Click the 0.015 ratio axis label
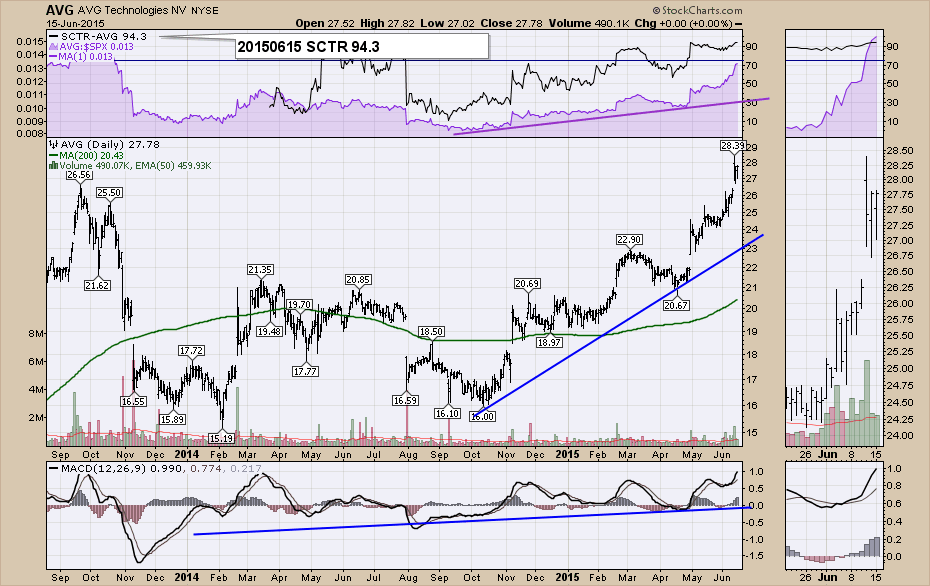 (x=30, y=42)
